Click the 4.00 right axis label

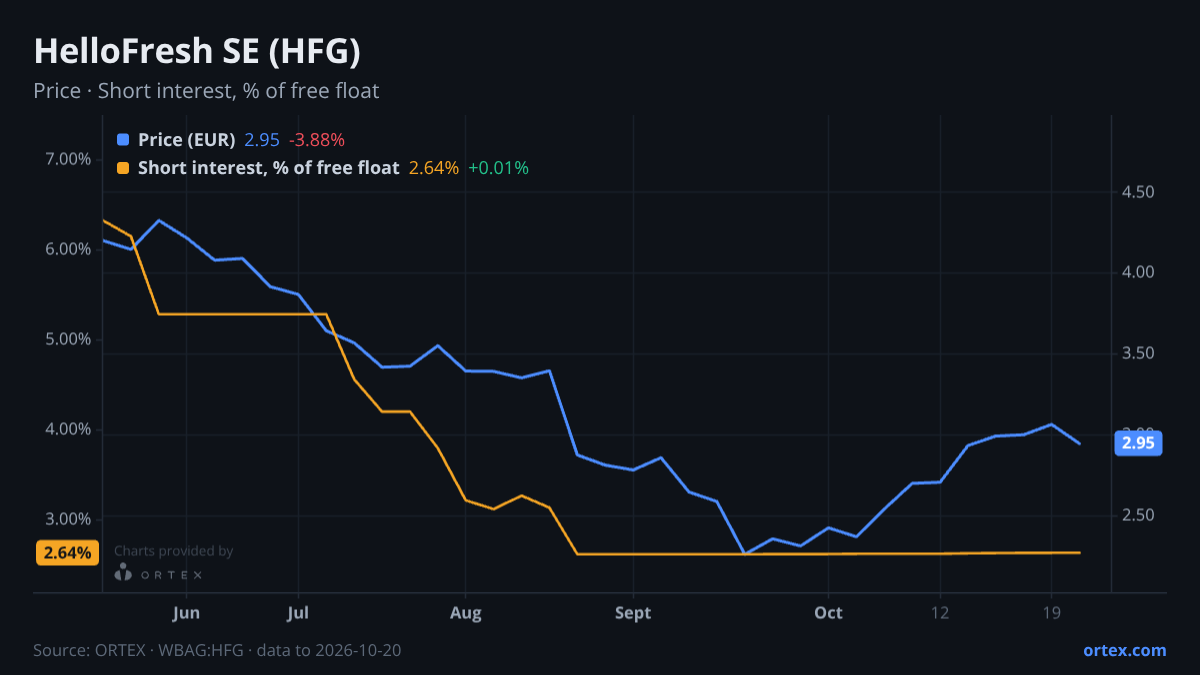click(x=1138, y=272)
